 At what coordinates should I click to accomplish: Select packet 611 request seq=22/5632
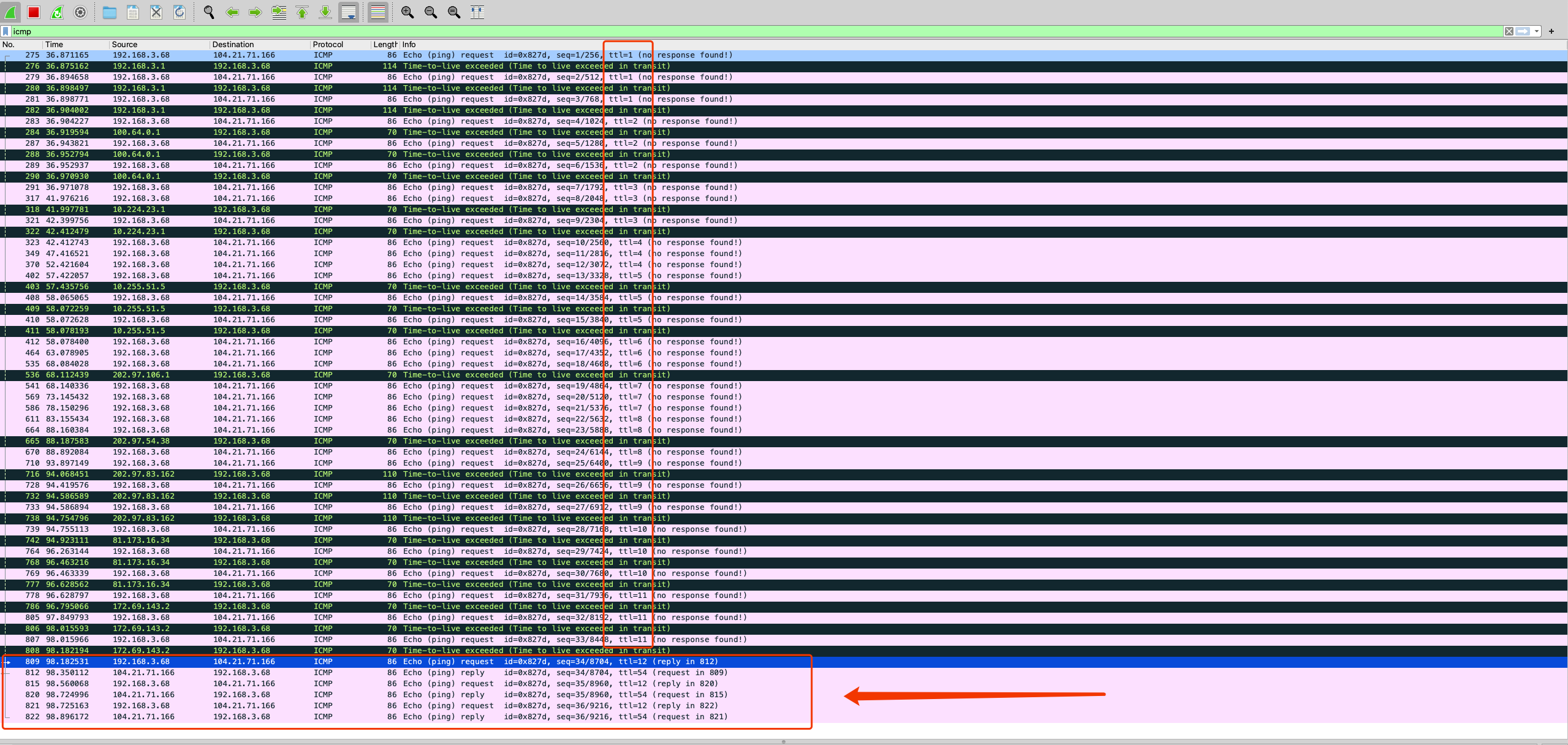[x=784, y=419]
